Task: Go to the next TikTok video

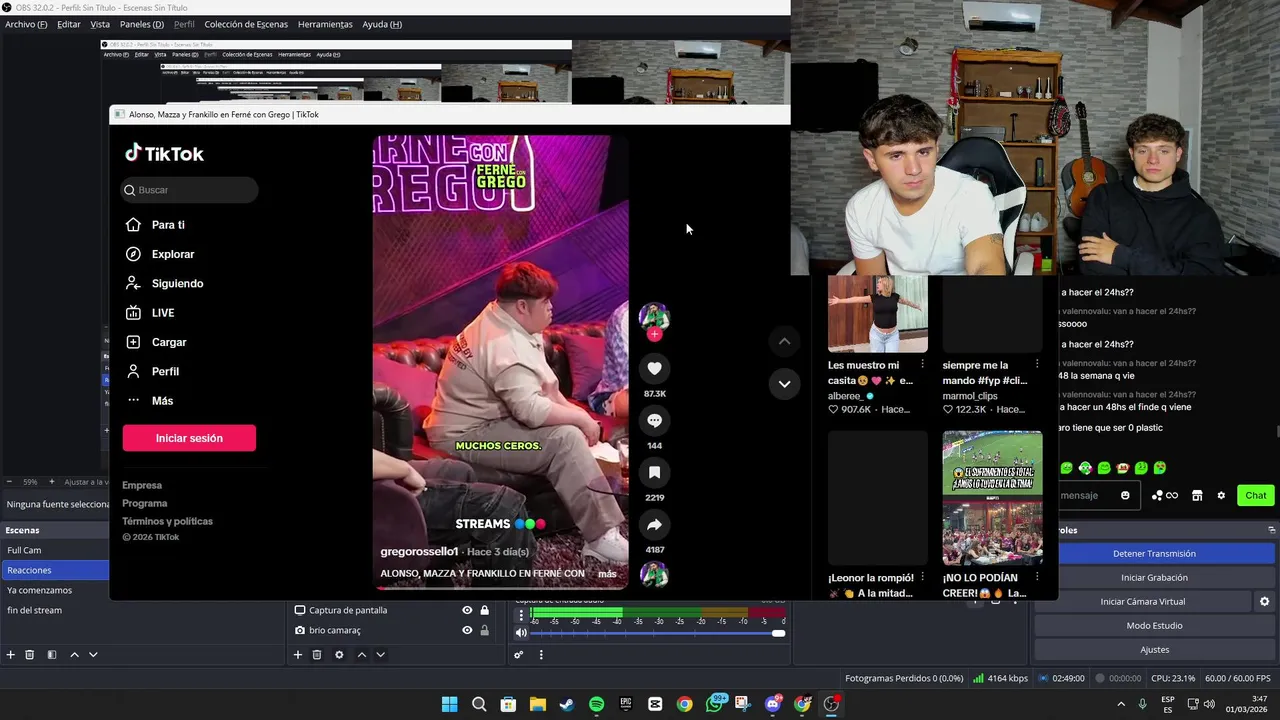Action: coord(784,384)
